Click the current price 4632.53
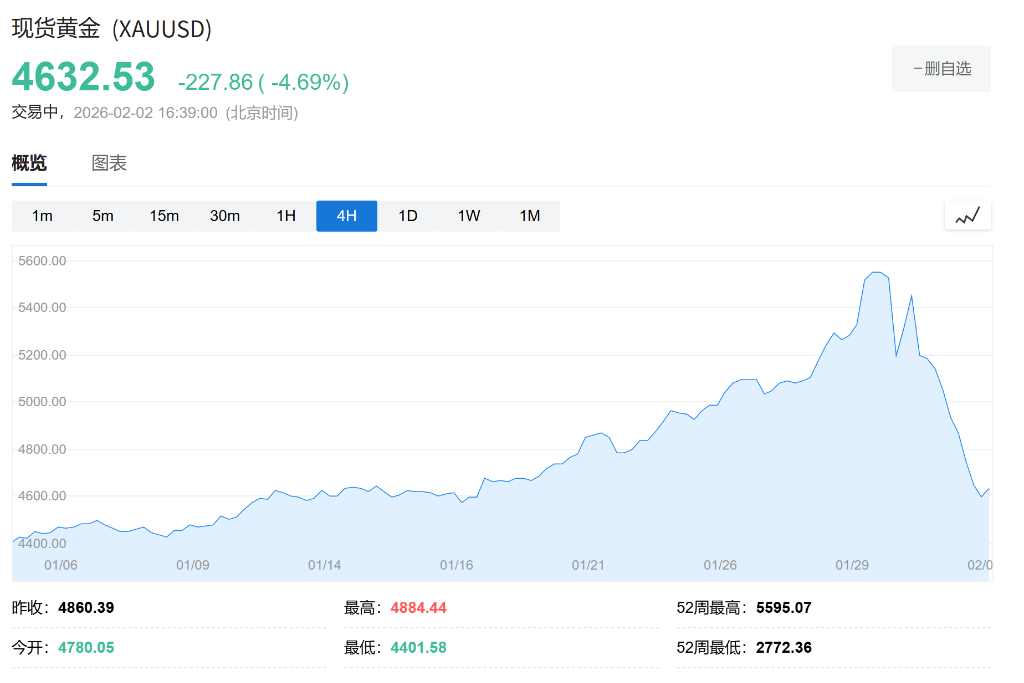The height and width of the screenshot is (683, 1024). tap(84, 78)
